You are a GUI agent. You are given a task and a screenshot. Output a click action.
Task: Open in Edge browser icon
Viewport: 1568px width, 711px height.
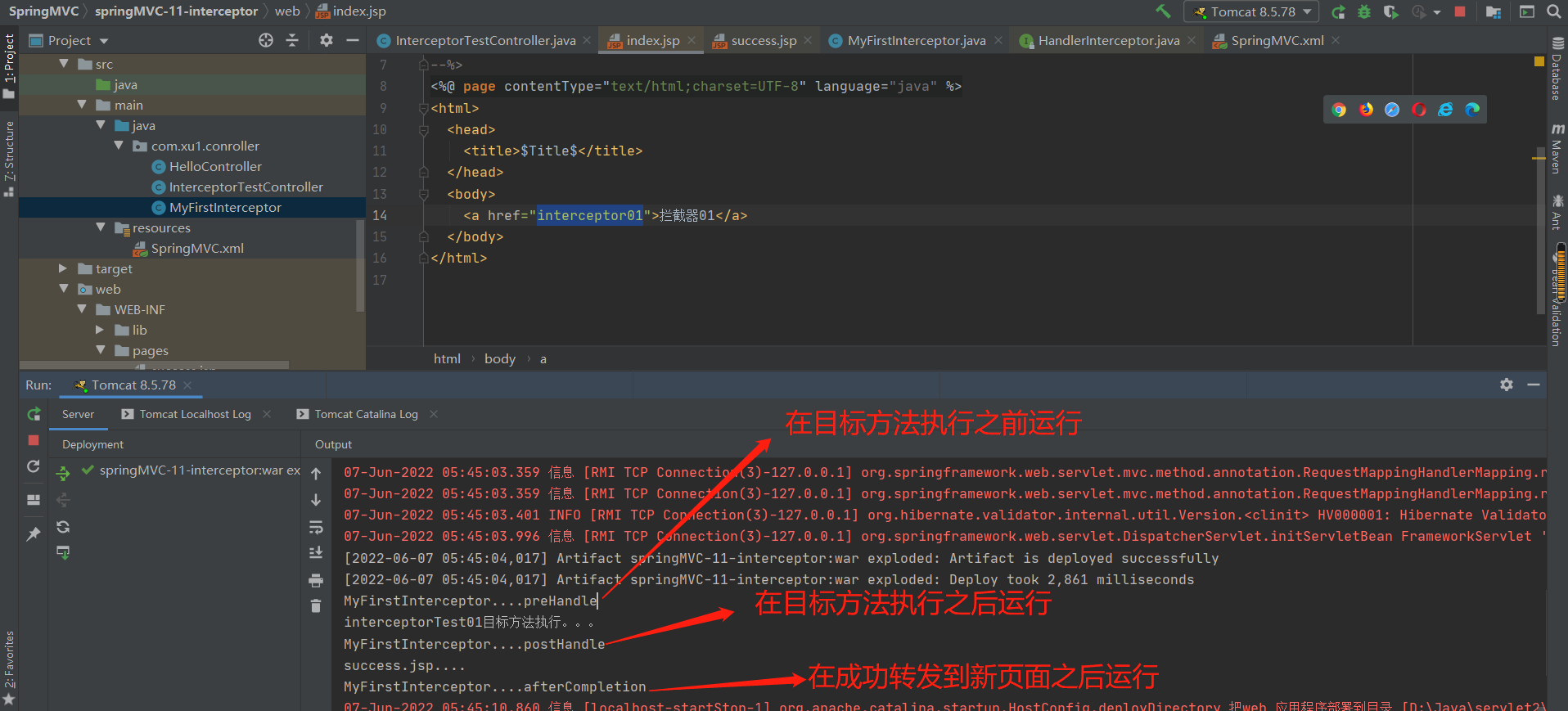[x=1472, y=110]
